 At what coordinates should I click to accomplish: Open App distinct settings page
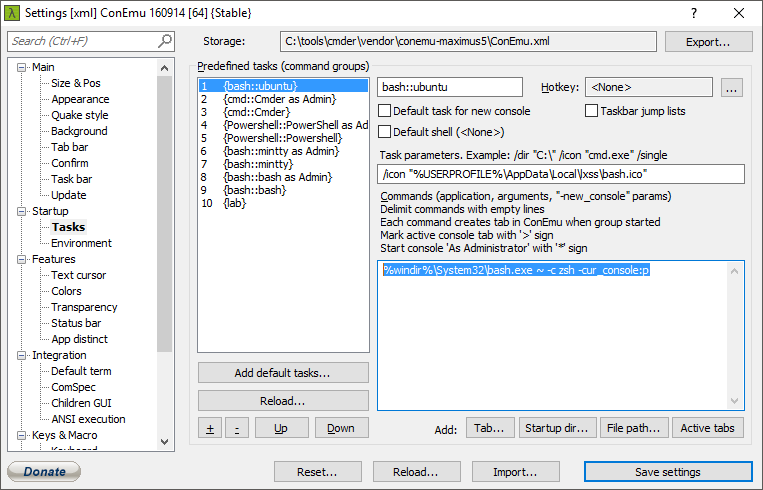(x=79, y=339)
